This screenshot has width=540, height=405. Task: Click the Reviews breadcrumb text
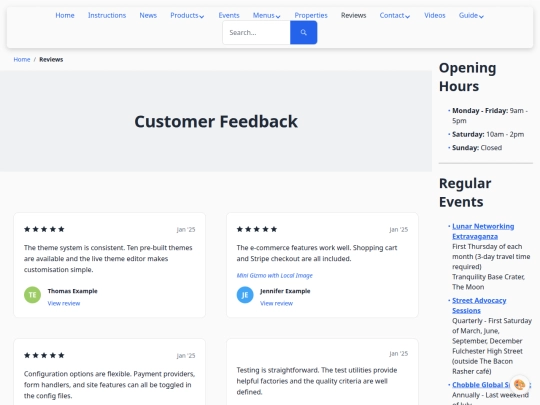(x=51, y=60)
